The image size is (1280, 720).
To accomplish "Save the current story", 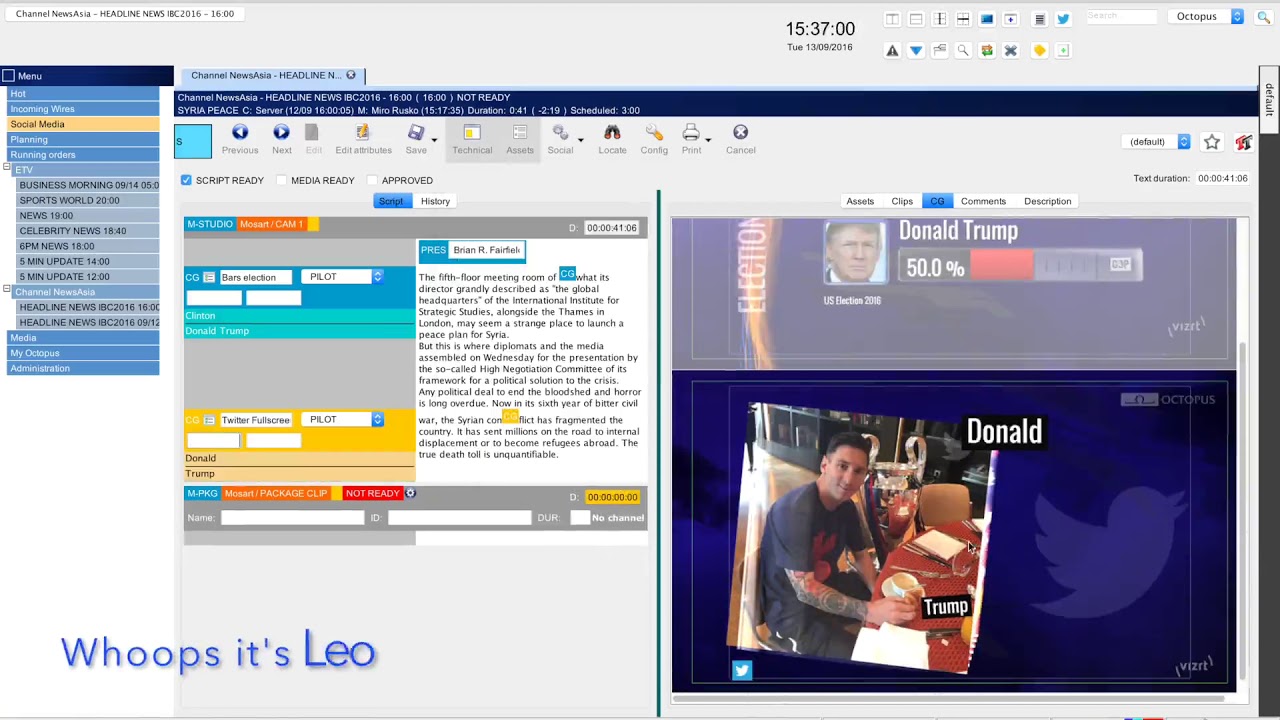I will coord(416,140).
